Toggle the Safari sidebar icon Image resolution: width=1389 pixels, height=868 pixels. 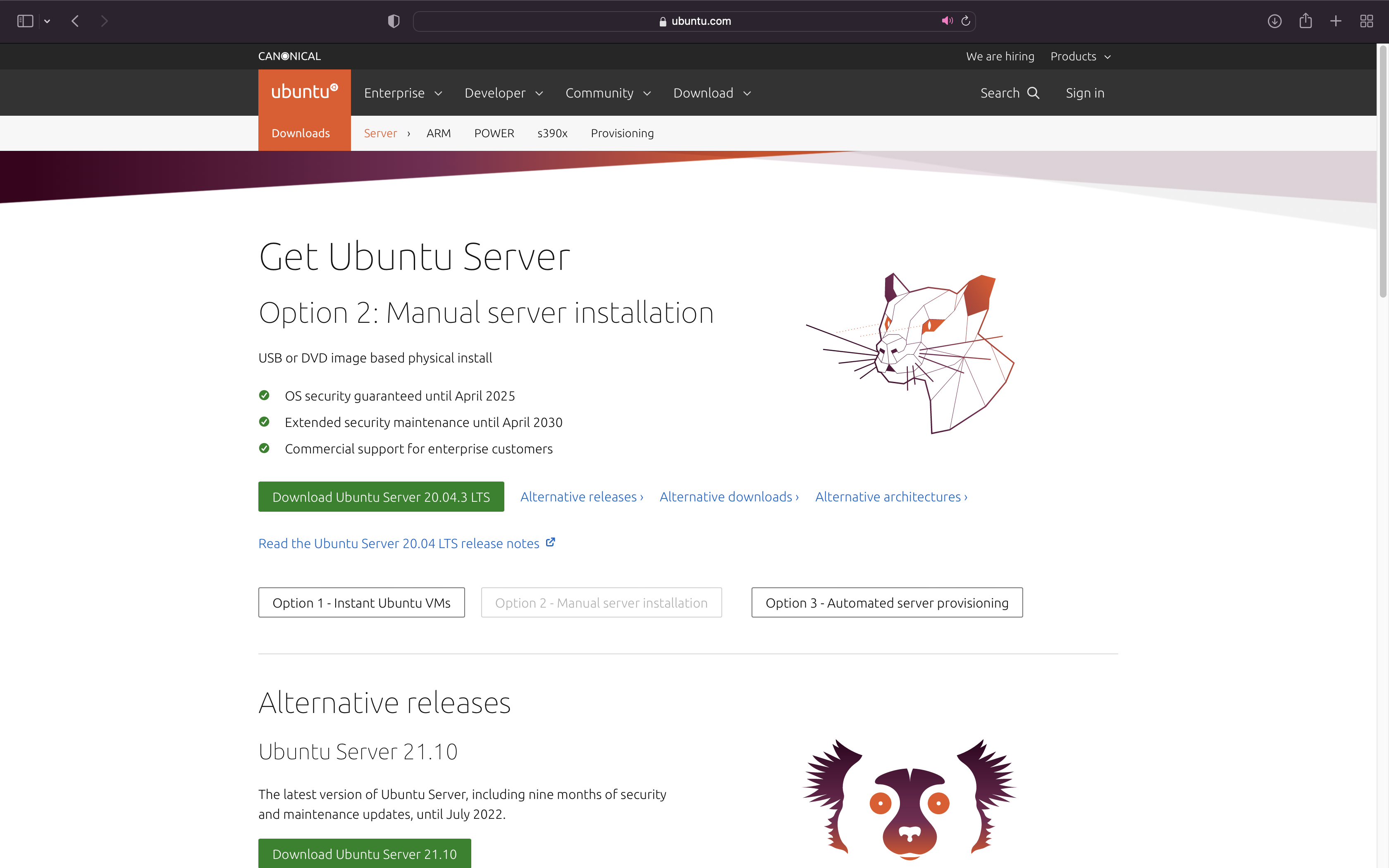[x=25, y=21]
